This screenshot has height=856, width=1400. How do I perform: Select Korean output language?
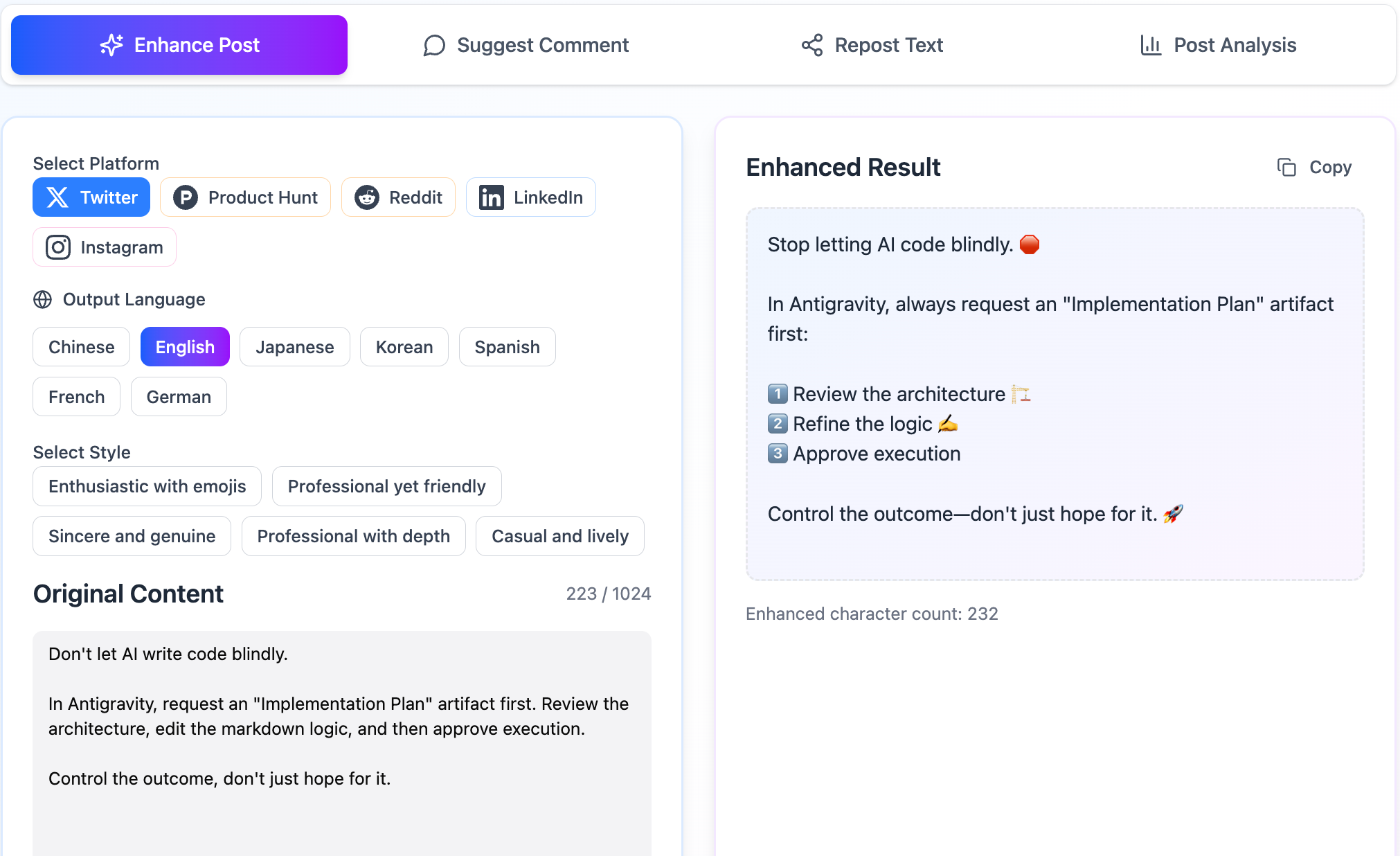pyautogui.click(x=404, y=346)
